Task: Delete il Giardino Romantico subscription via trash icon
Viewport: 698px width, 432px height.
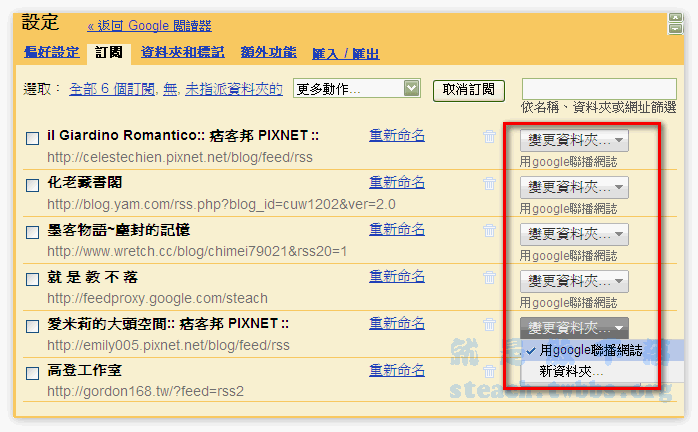Action: tap(489, 136)
